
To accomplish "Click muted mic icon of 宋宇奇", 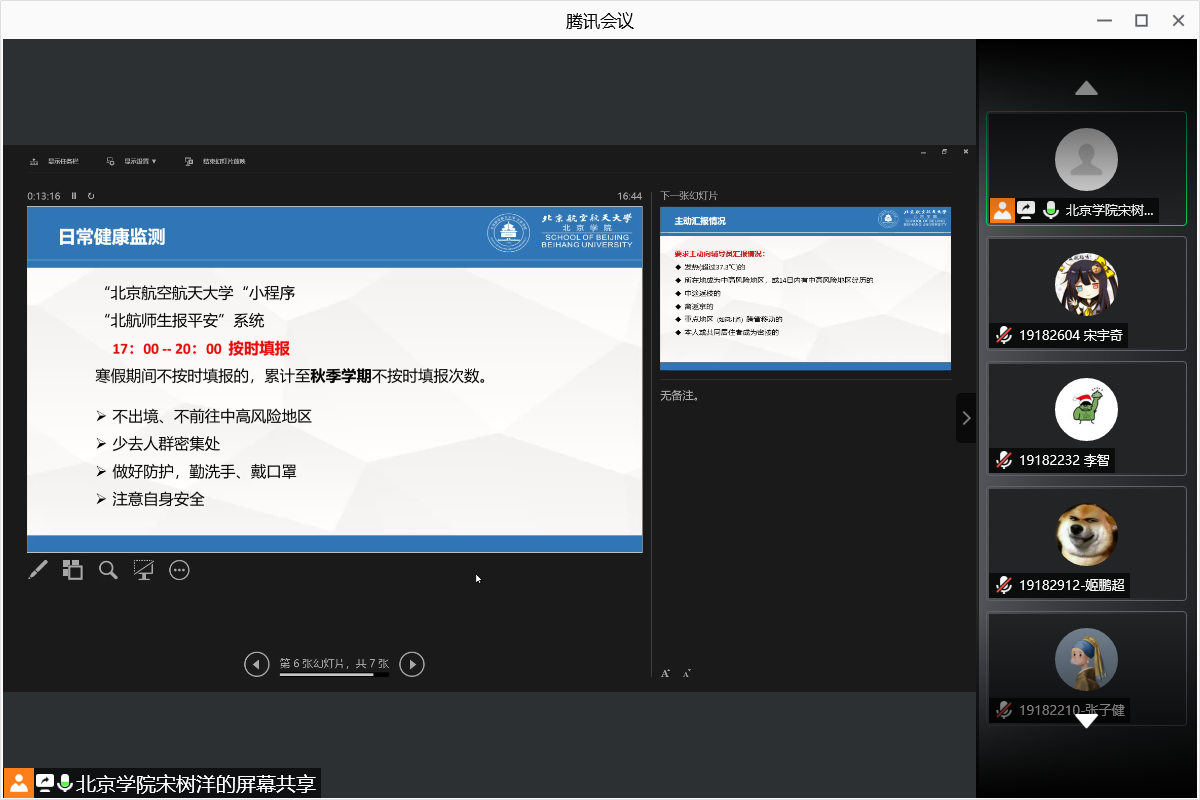I will [x=1004, y=336].
